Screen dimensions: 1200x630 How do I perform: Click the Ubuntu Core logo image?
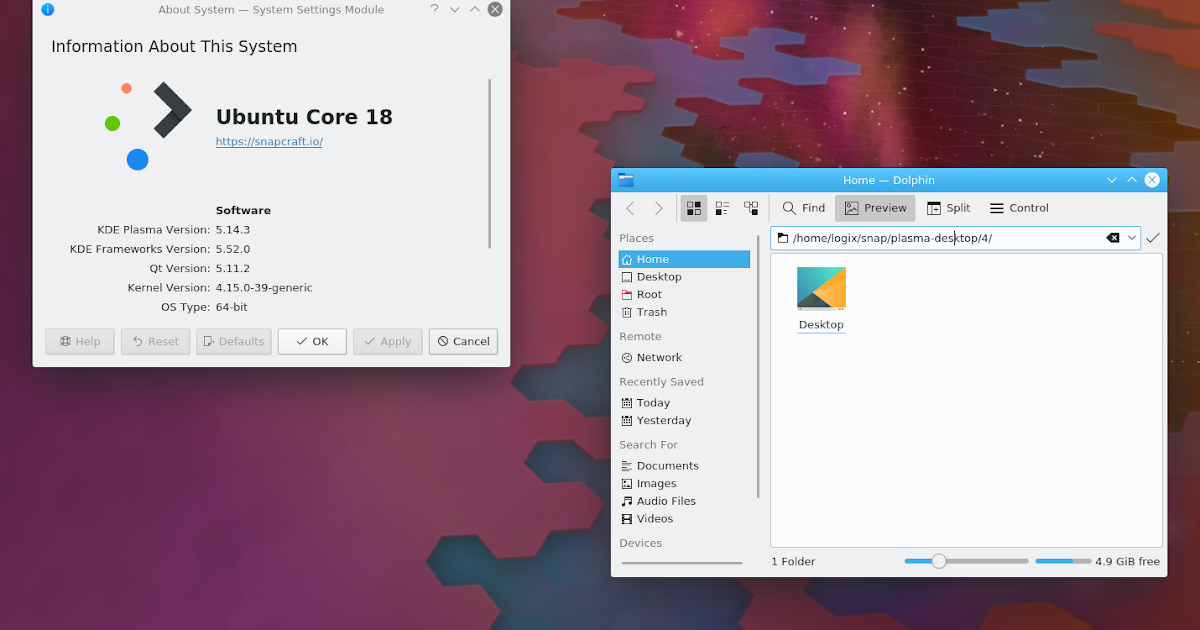click(148, 126)
